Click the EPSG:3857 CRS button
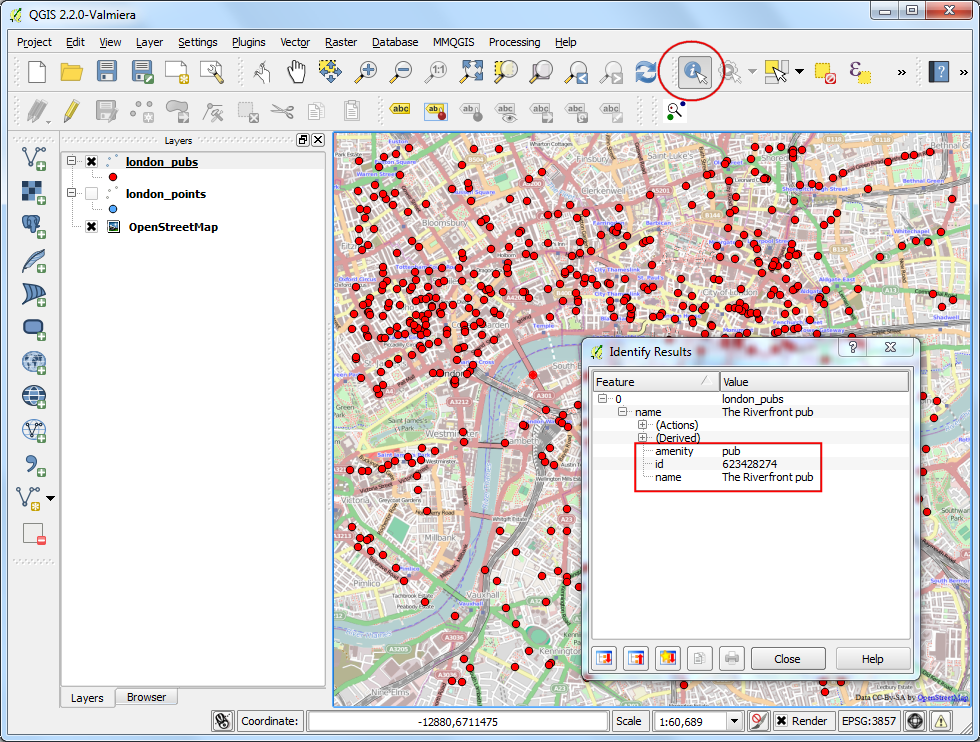The image size is (980, 742). (x=868, y=721)
